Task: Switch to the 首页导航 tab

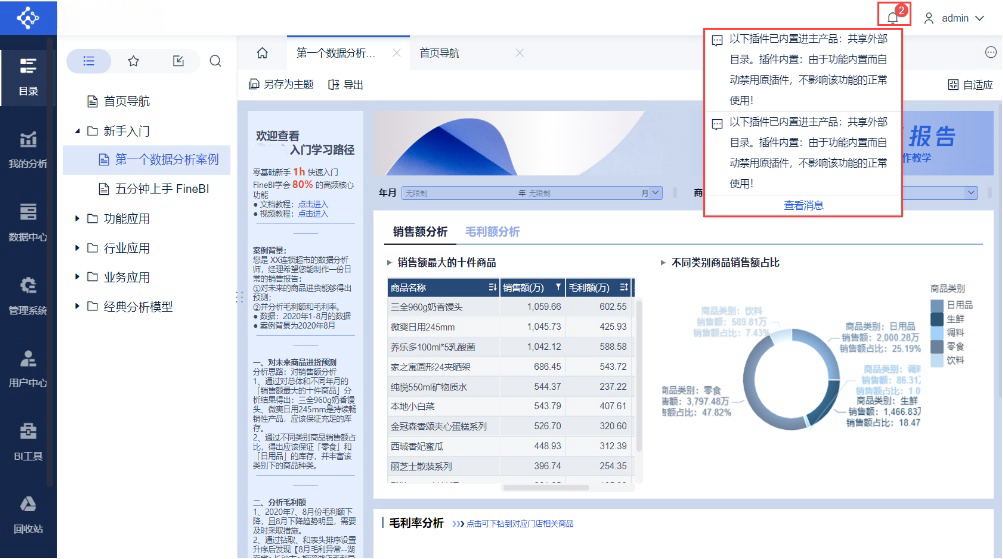Action: click(439, 53)
